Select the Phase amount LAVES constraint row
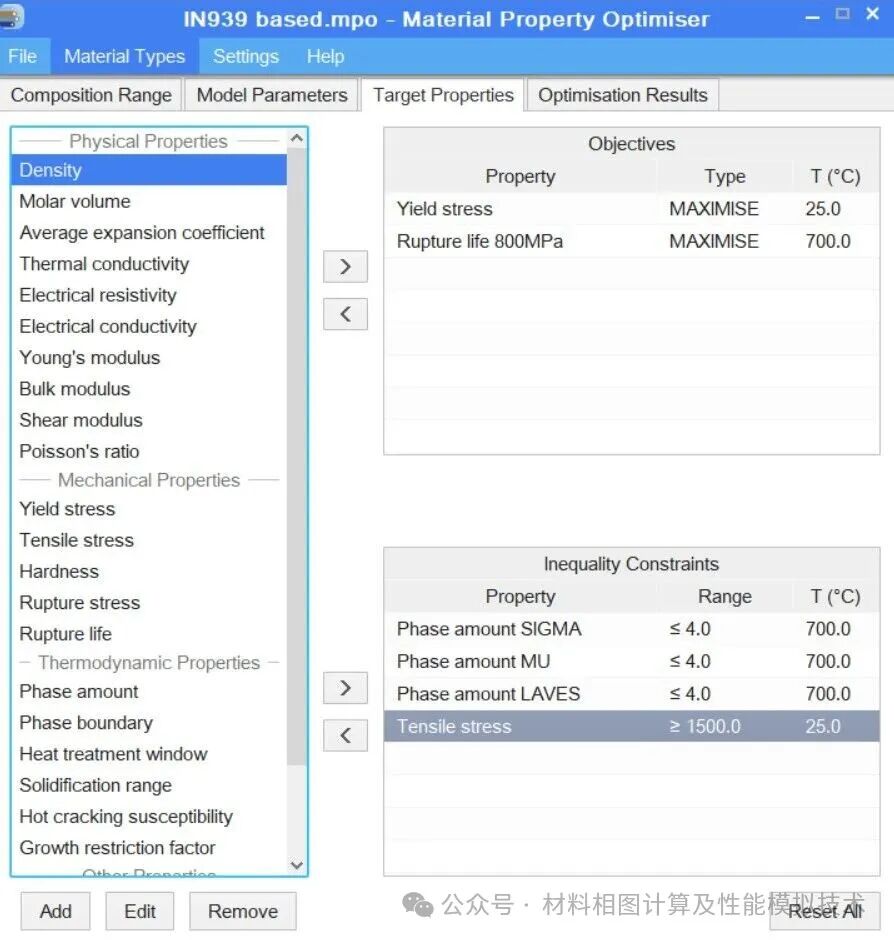The image size is (894, 940). [631, 694]
